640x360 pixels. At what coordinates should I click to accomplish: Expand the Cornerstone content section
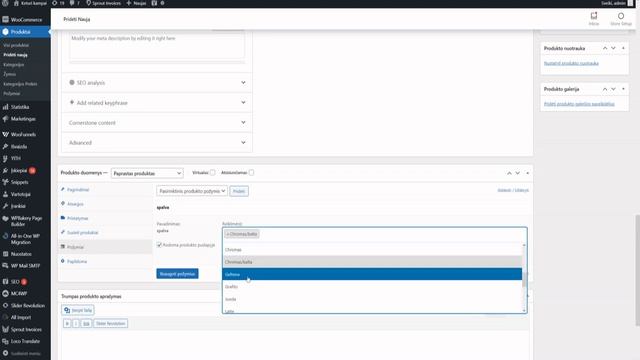click(157, 123)
